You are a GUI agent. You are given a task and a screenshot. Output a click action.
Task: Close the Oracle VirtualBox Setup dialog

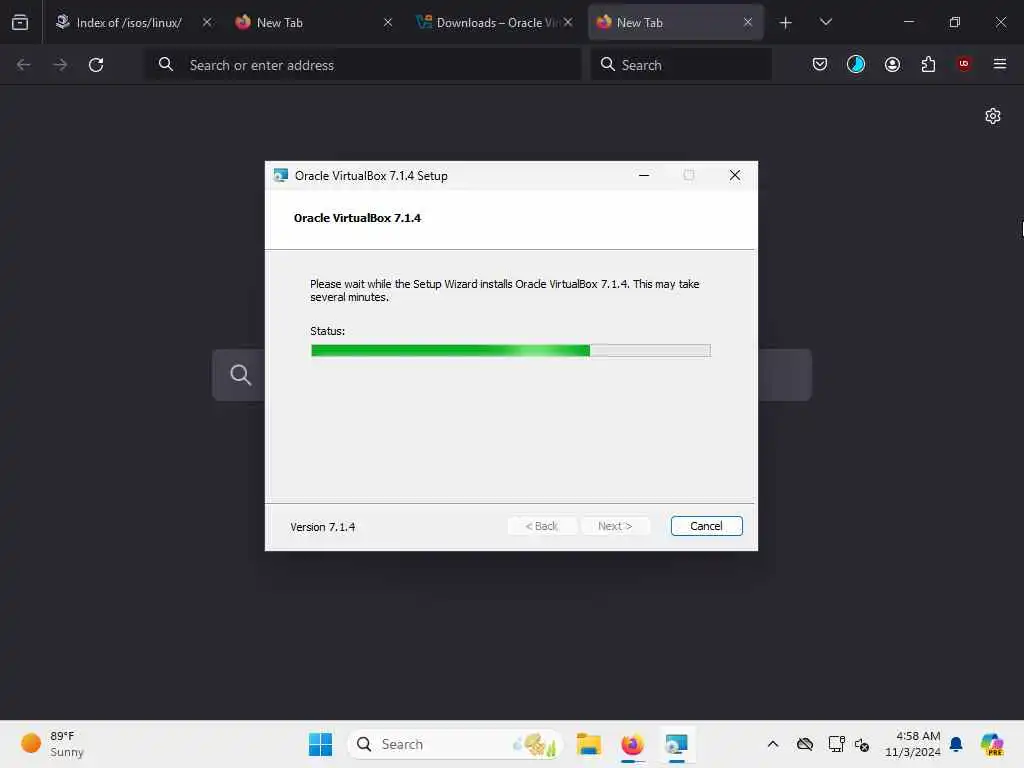click(735, 175)
